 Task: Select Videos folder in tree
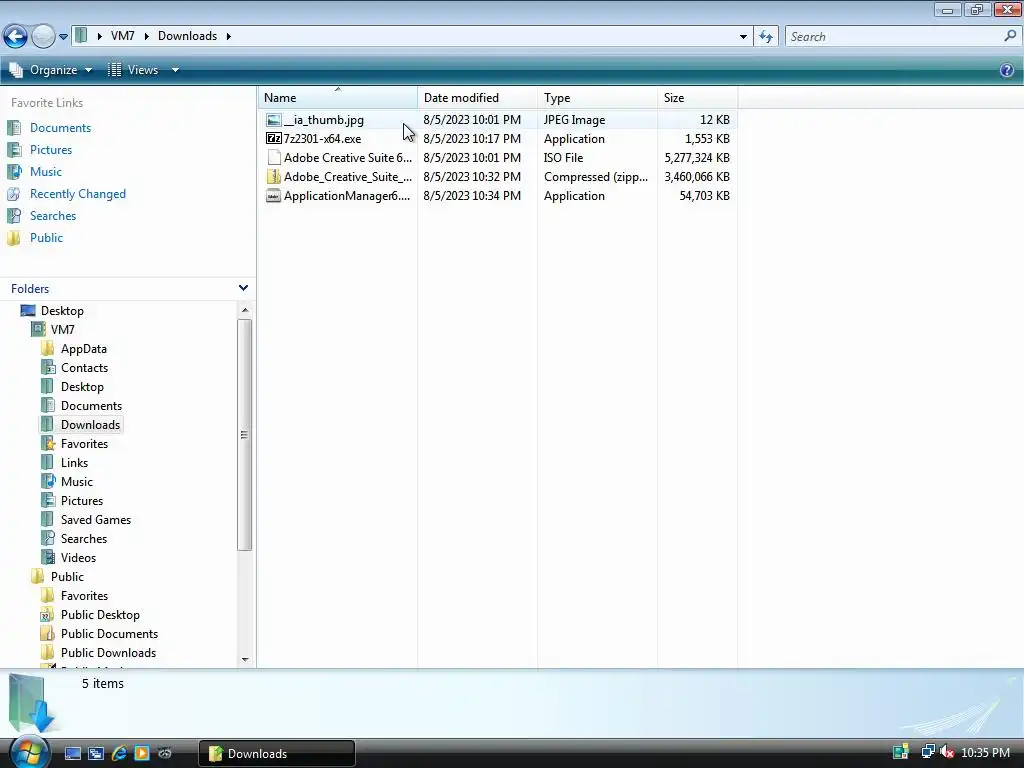(x=78, y=558)
